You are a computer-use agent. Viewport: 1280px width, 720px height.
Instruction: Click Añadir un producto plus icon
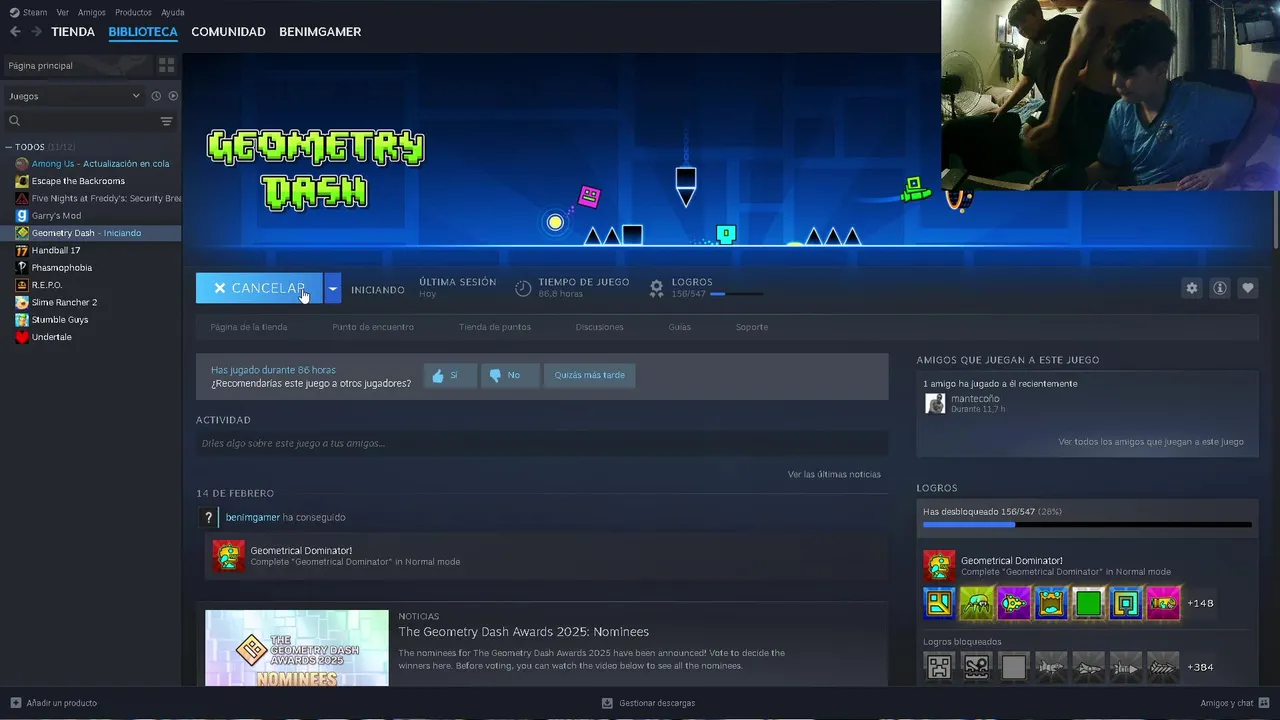pyautogui.click(x=15, y=703)
